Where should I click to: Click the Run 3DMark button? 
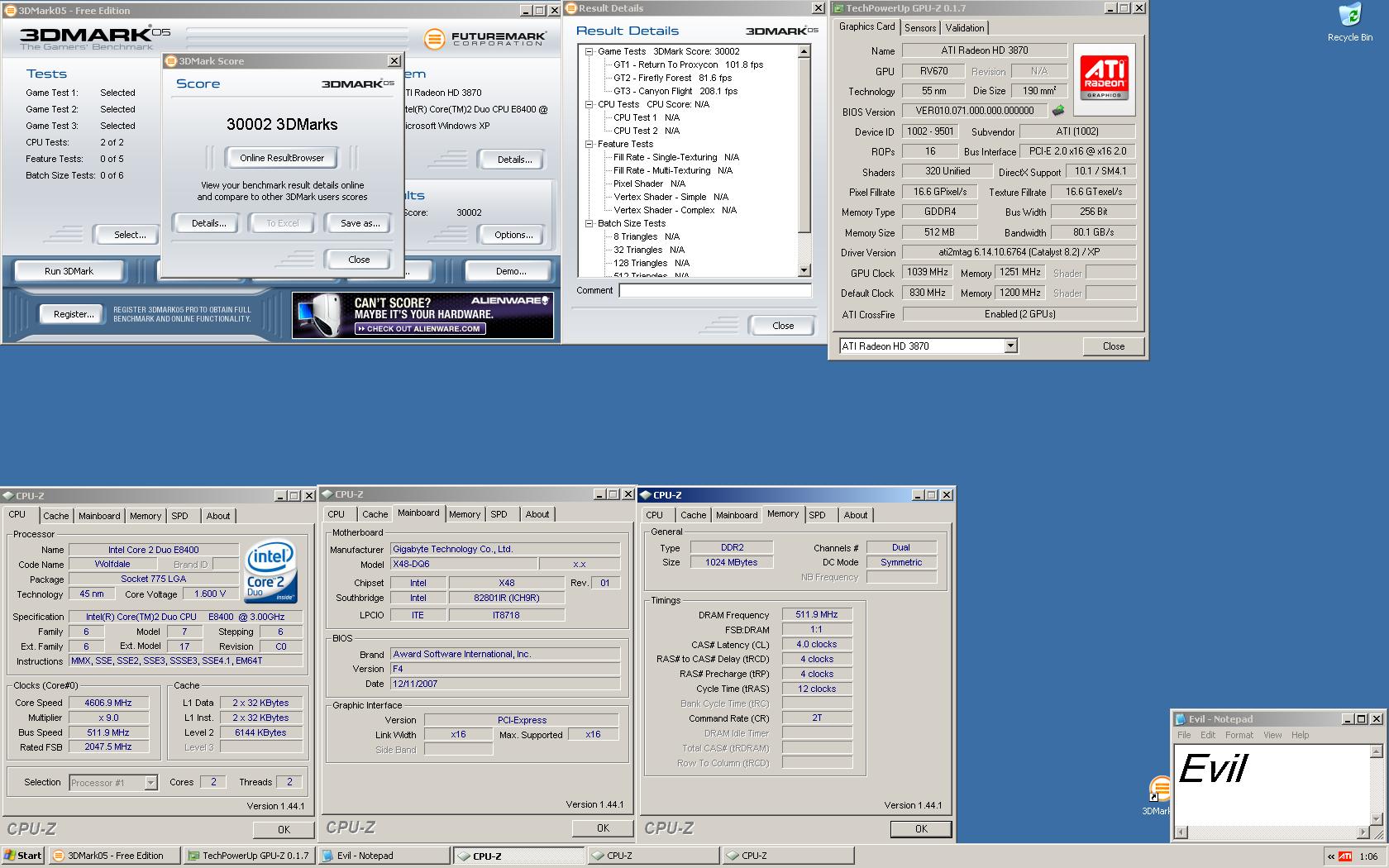tap(69, 271)
